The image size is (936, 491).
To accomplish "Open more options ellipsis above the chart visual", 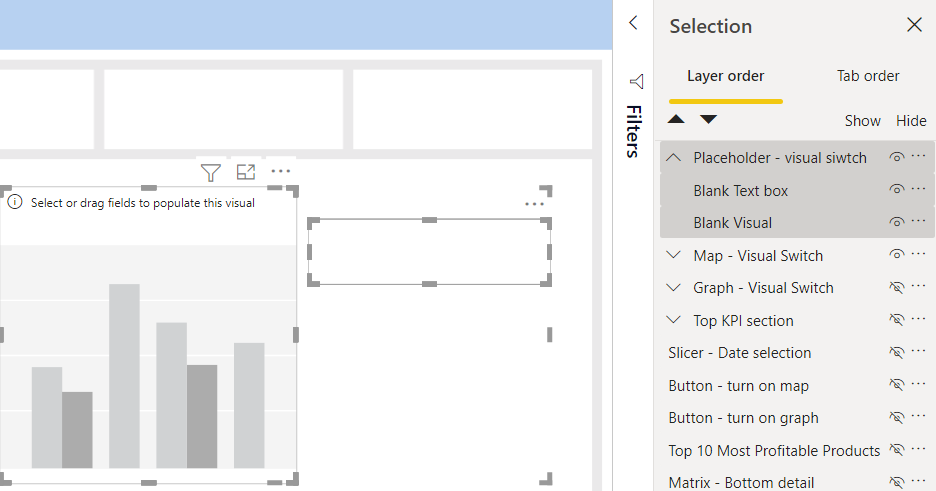I will (x=281, y=171).
